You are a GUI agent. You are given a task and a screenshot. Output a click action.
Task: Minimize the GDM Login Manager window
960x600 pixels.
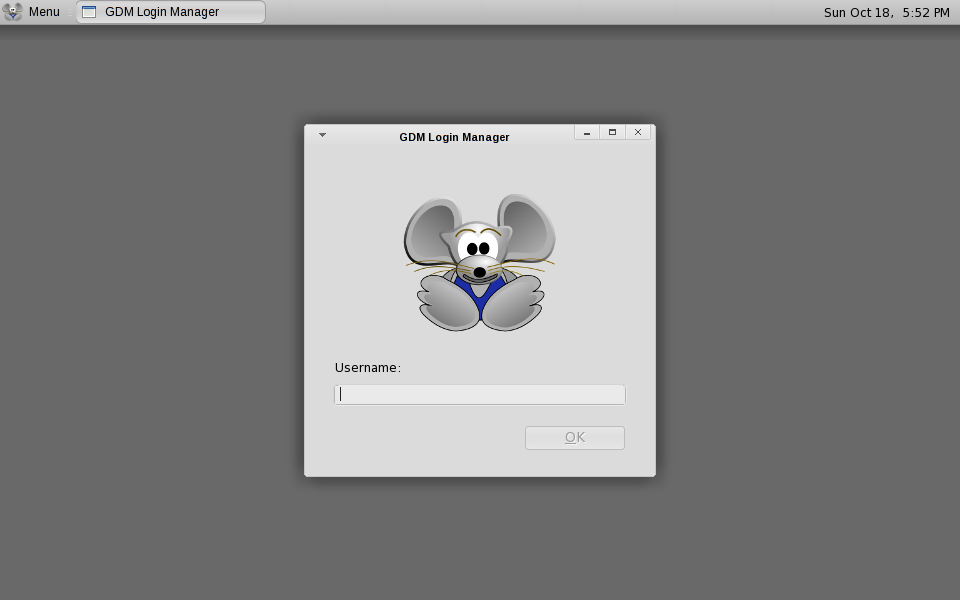point(587,132)
